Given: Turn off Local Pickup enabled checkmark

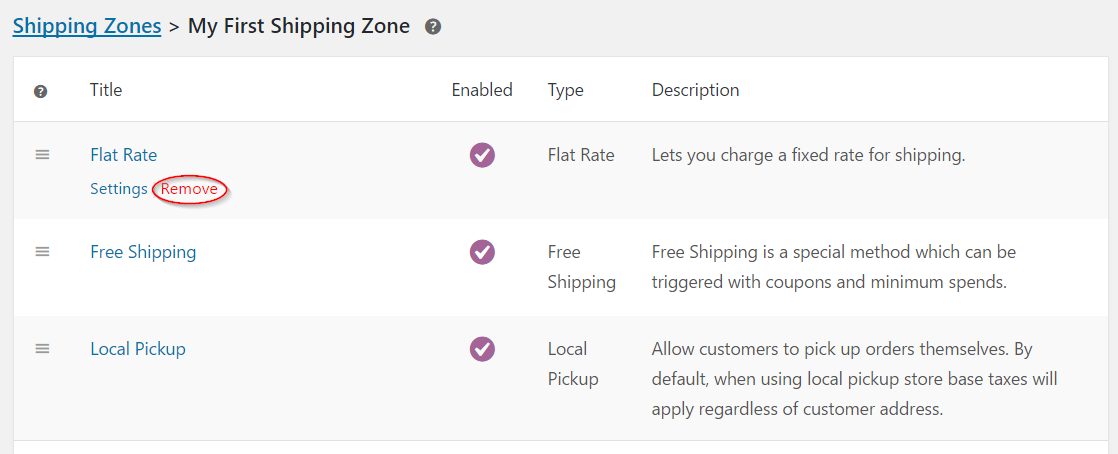Looking at the screenshot, I should pyautogui.click(x=482, y=349).
